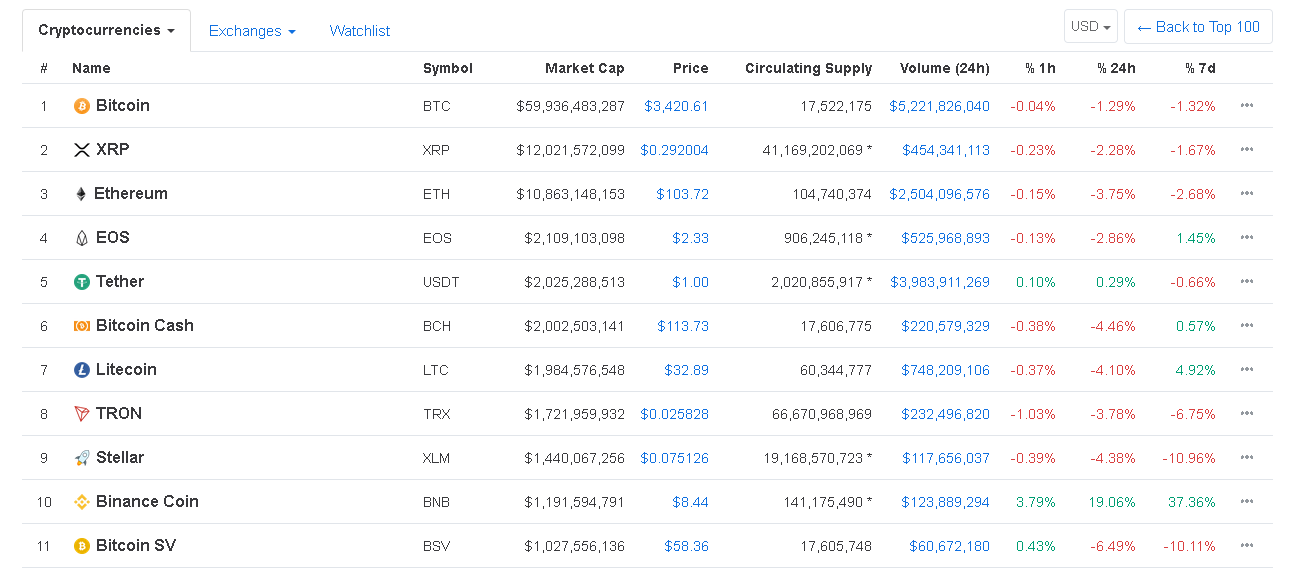
Task: Open the three-dot menu for Bitcoin SV row
Action: click(1246, 546)
